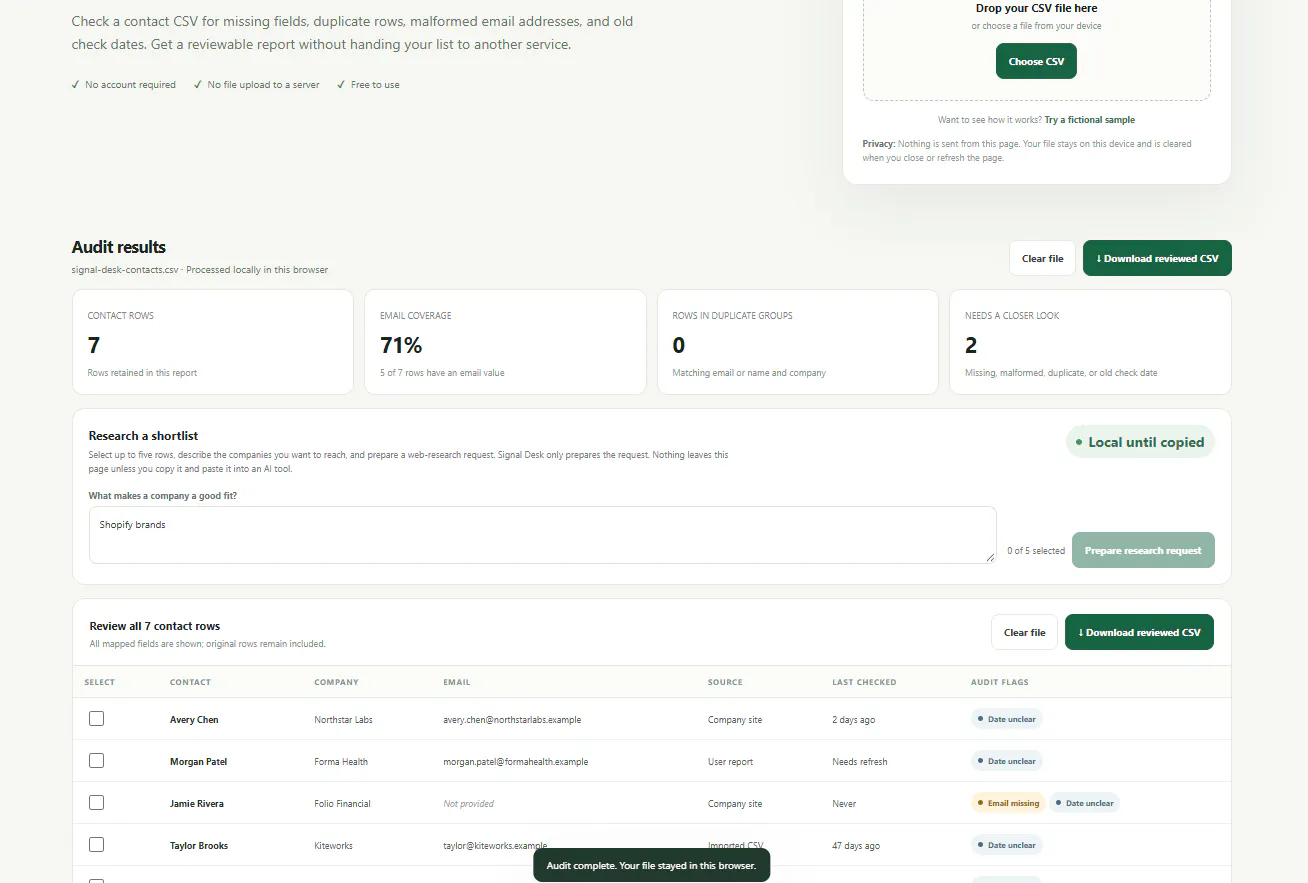Click the Company column header
Screen dimensions: 1308x883
coord(336,682)
